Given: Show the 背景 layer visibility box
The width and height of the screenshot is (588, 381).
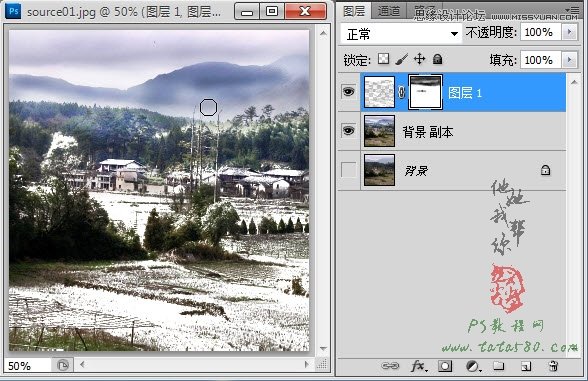Looking at the screenshot, I should coord(349,170).
